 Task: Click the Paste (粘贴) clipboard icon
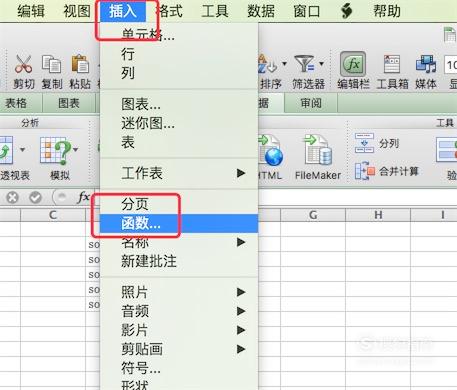pos(80,64)
